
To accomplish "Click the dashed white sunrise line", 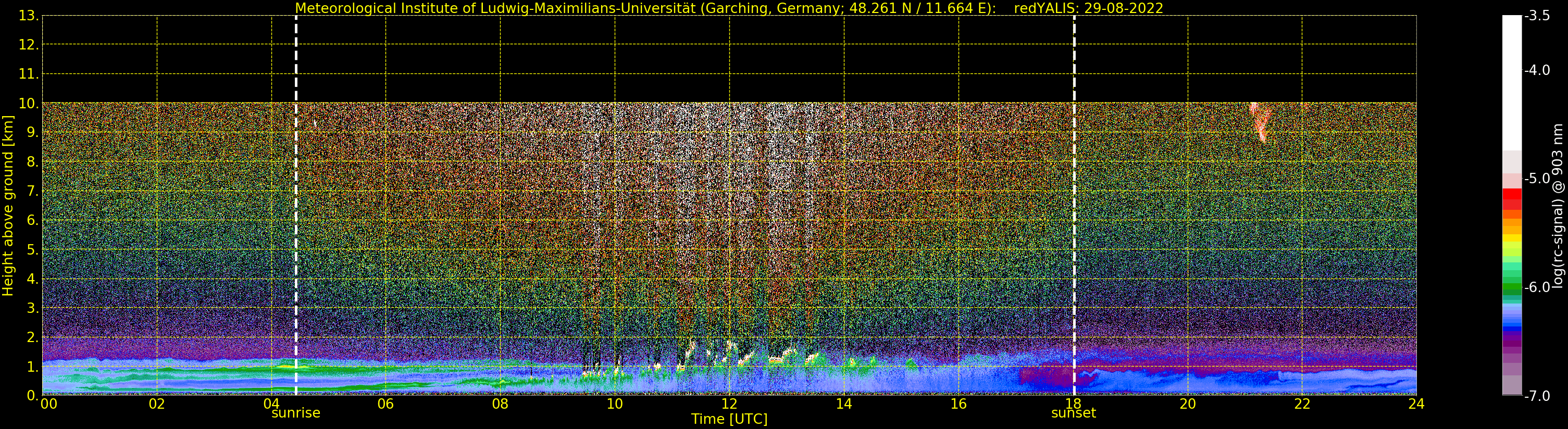I will [x=296, y=206].
